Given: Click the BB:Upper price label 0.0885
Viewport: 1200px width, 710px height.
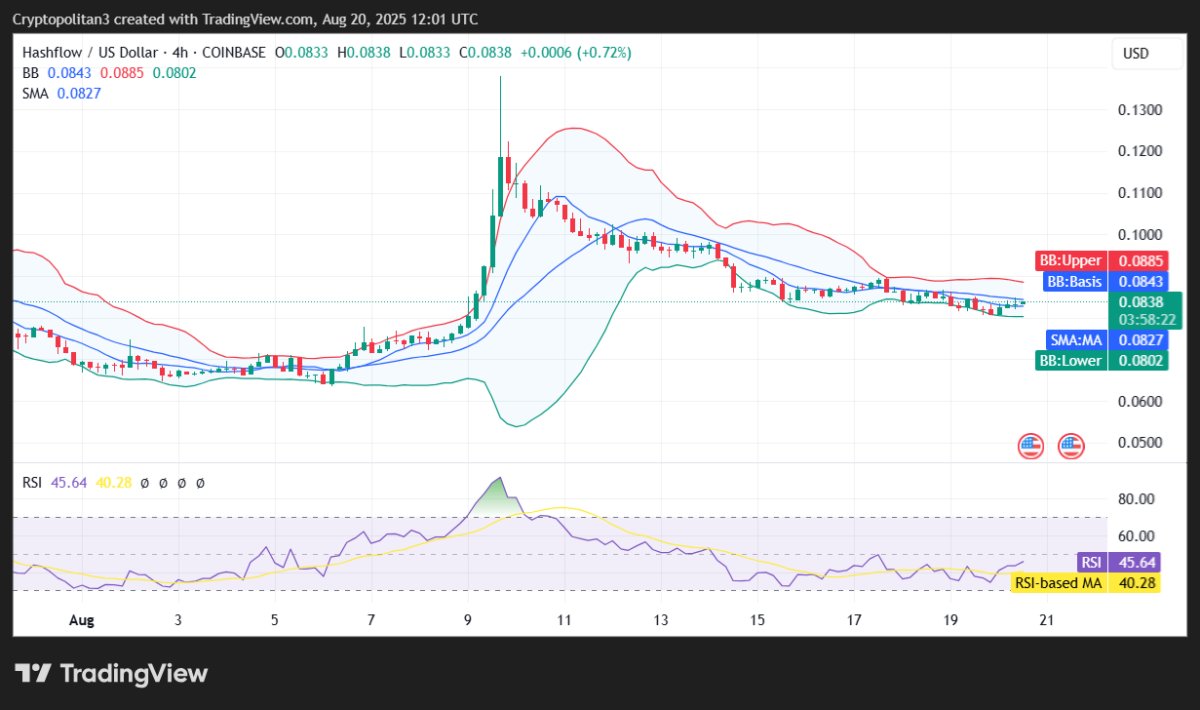Looking at the screenshot, I should [x=1139, y=260].
